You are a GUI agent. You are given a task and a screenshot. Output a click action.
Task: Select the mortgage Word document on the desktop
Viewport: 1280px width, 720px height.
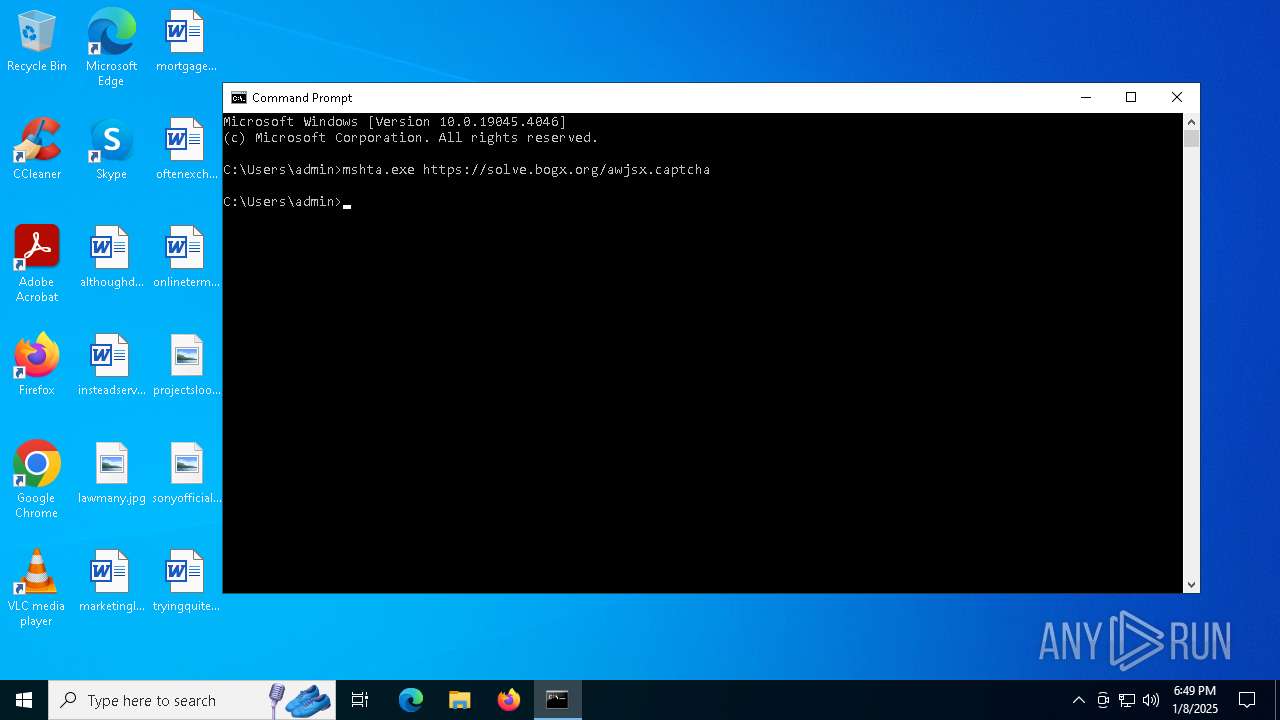click(186, 42)
